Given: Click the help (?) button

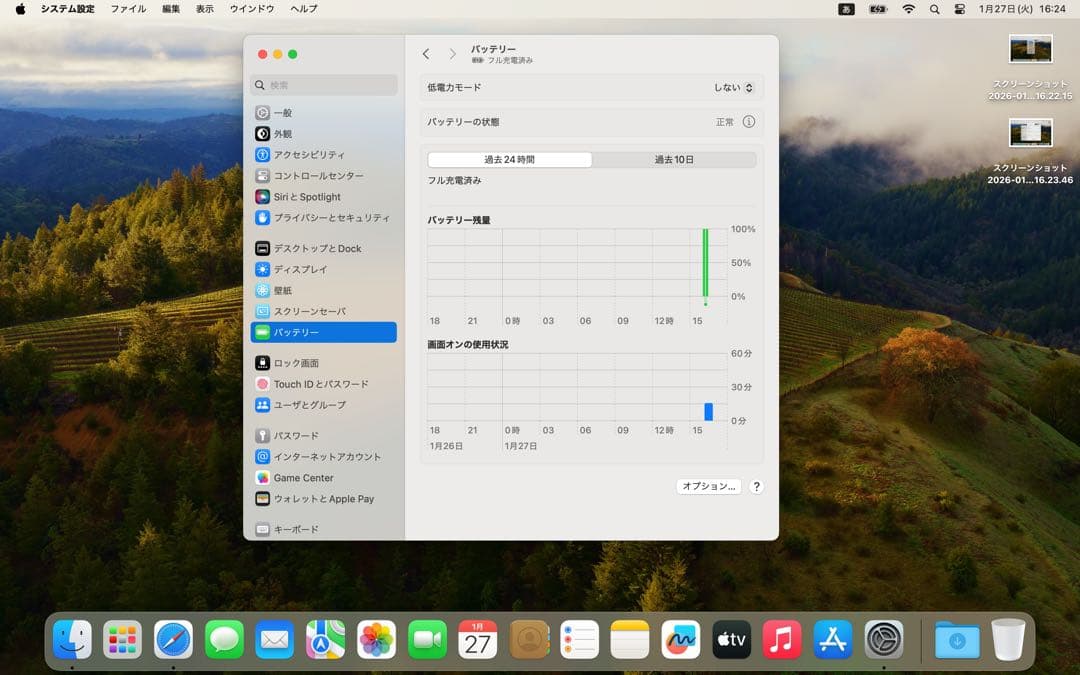Looking at the screenshot, I should click(x=756, y=486).
